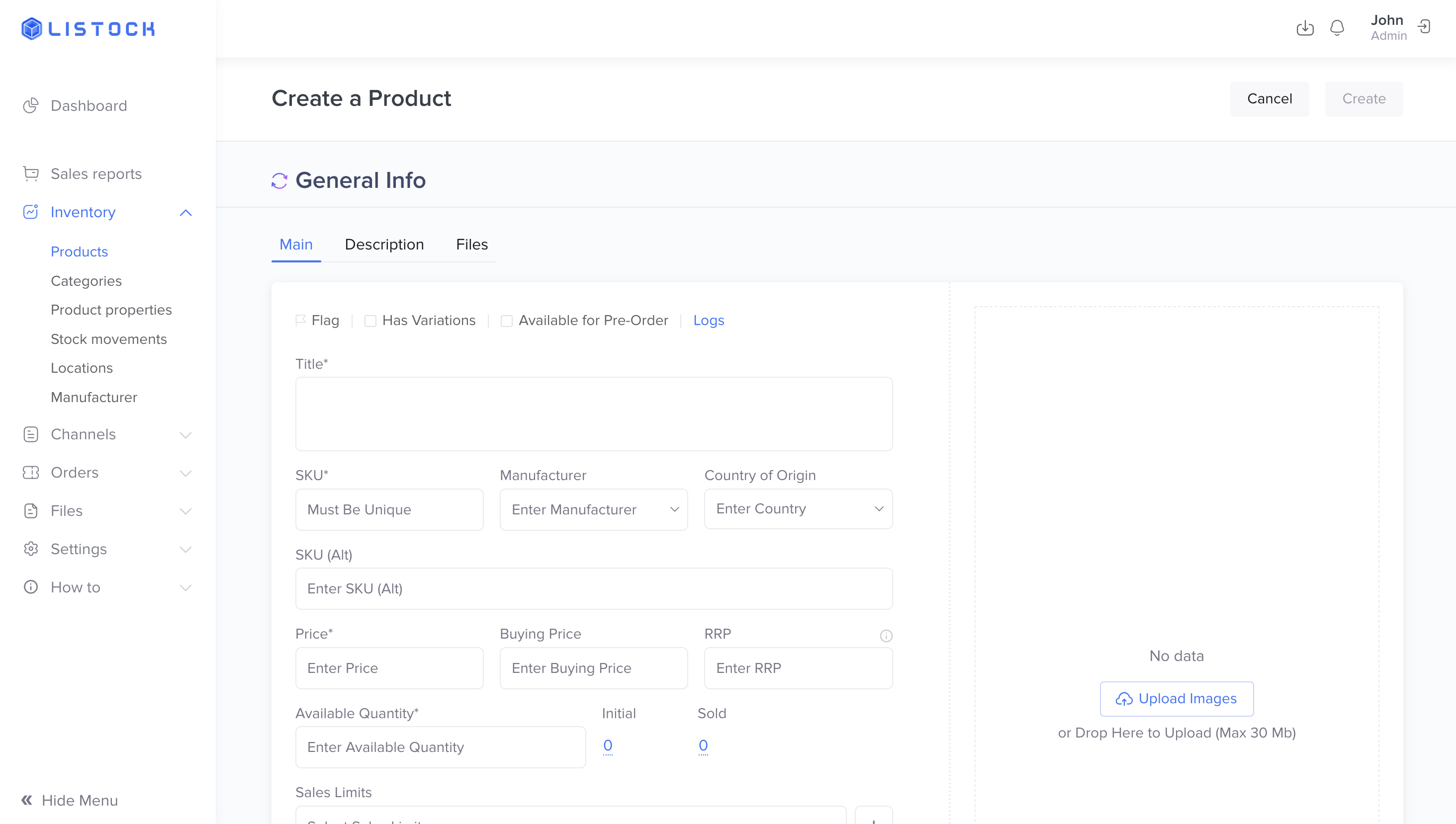Click the RRP info icon

pos(886,636)
